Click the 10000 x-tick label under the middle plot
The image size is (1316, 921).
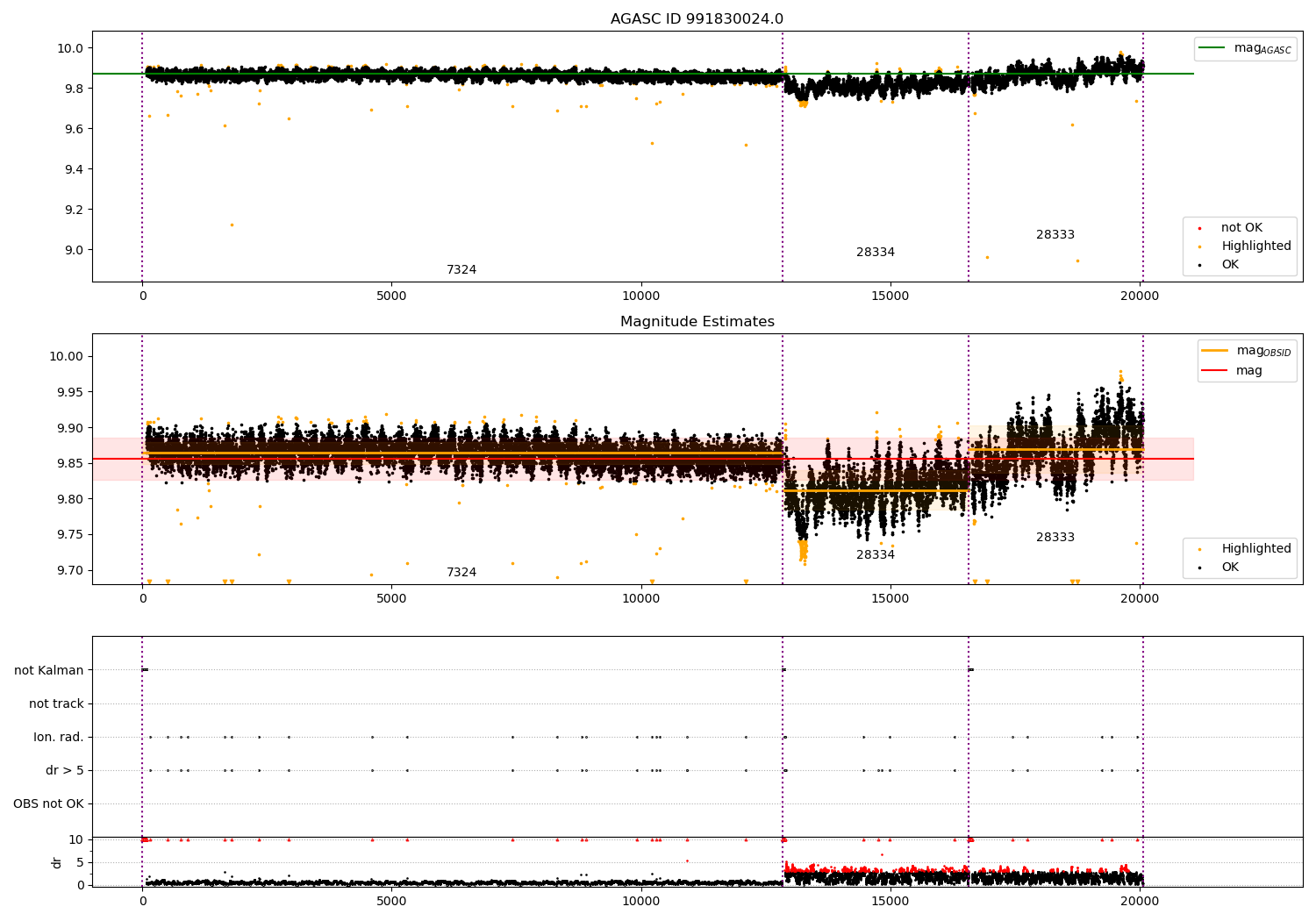tap(640, 599)
